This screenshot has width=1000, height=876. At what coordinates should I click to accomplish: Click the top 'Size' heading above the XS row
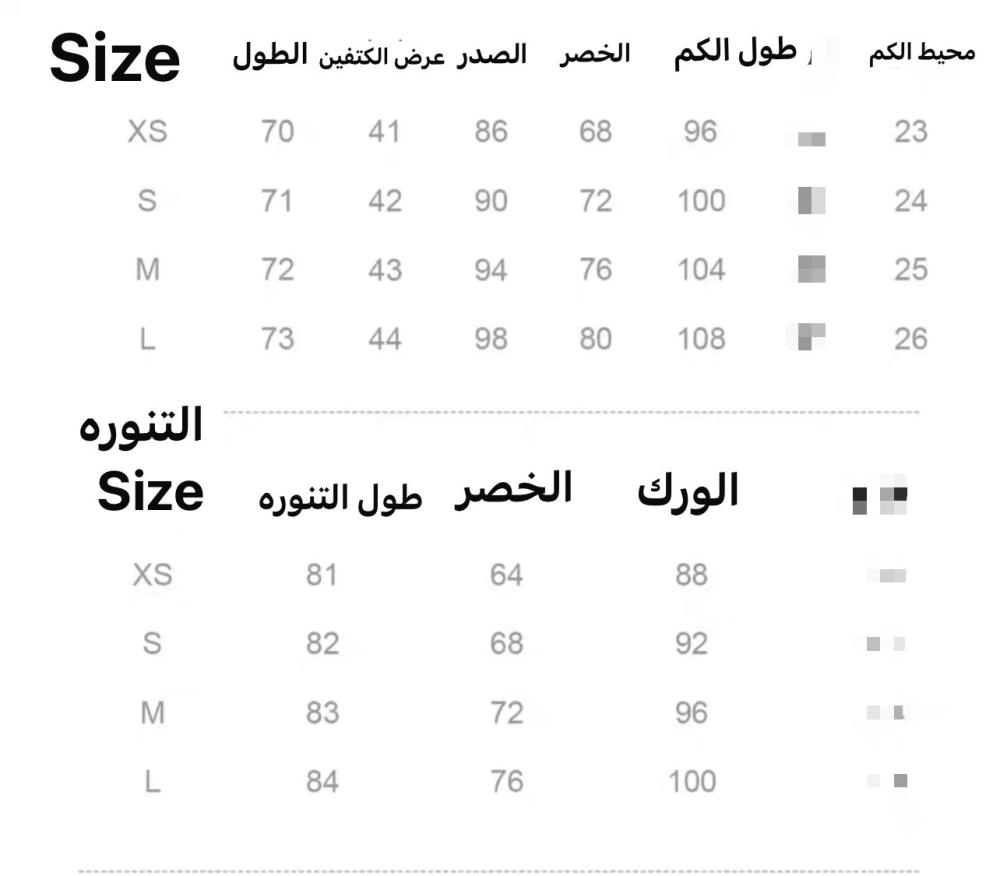coord(116,59)
